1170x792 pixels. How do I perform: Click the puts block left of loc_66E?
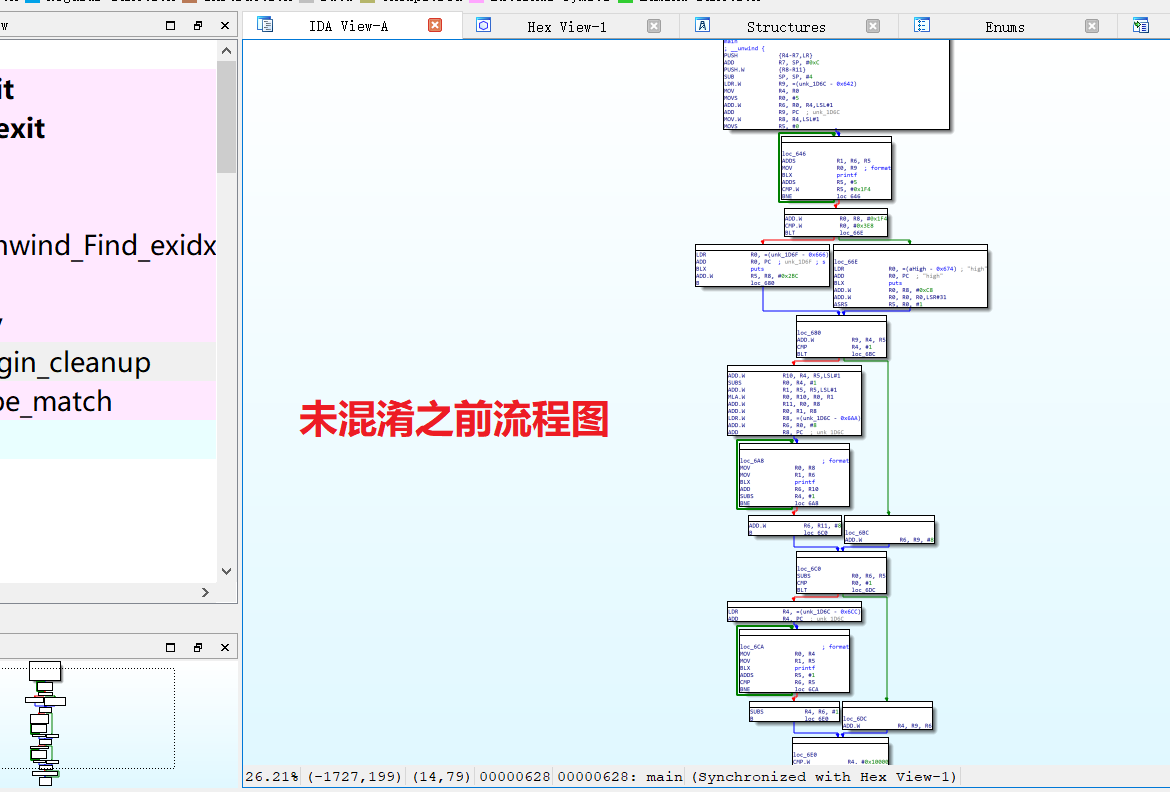[x=763, y=266]
